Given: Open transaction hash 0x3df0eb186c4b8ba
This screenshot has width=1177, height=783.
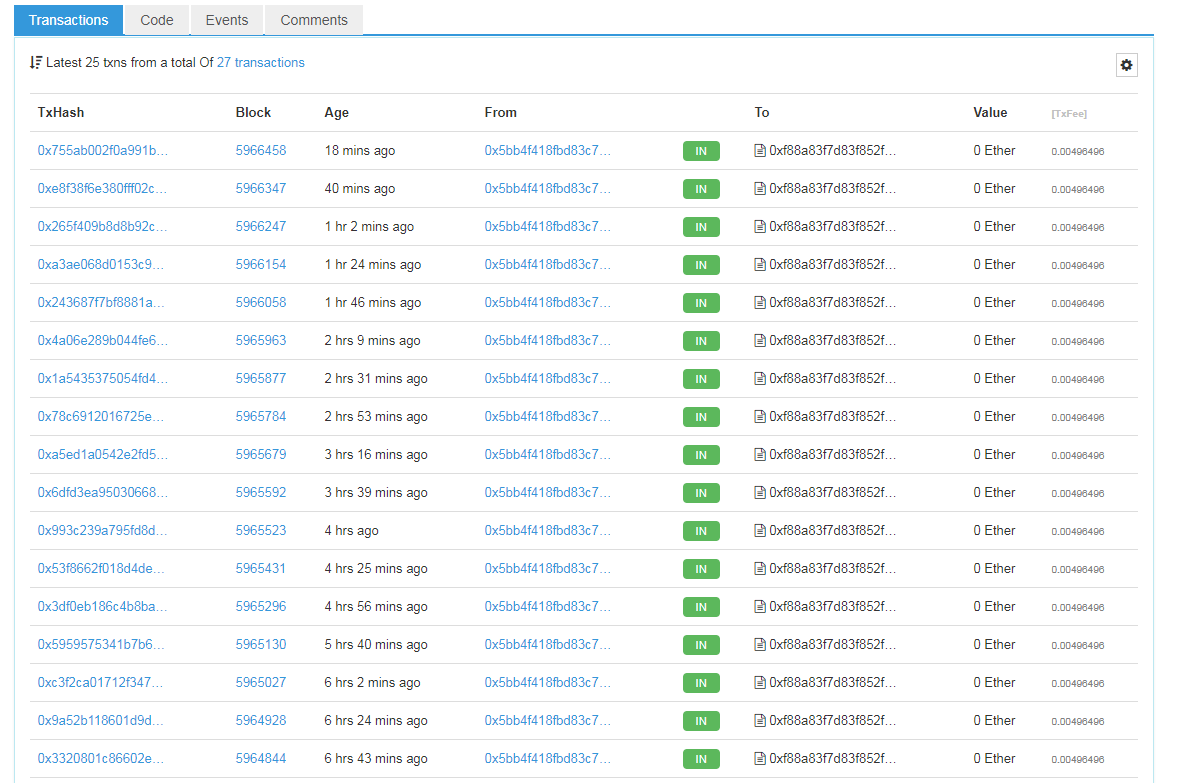Looking at the screenshot, I should coord(102,606).
